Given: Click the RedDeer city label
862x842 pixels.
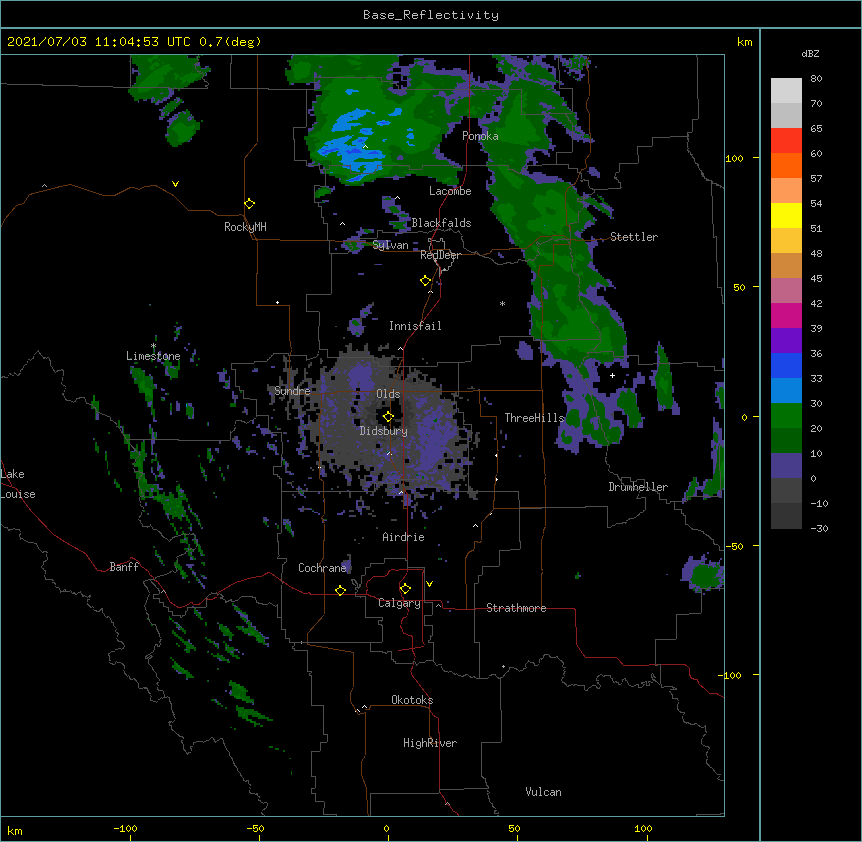Looking at the screenshot, I should [440, 255].
